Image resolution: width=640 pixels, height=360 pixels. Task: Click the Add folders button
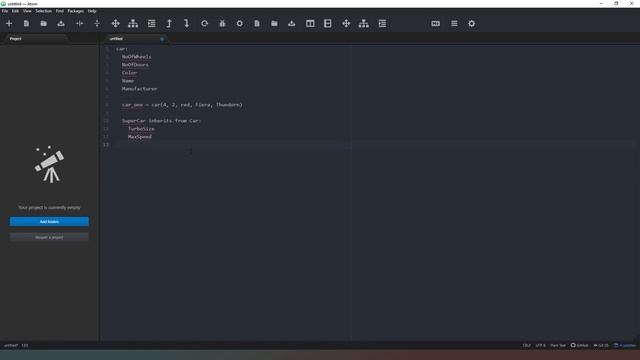[x=49, y=222]
